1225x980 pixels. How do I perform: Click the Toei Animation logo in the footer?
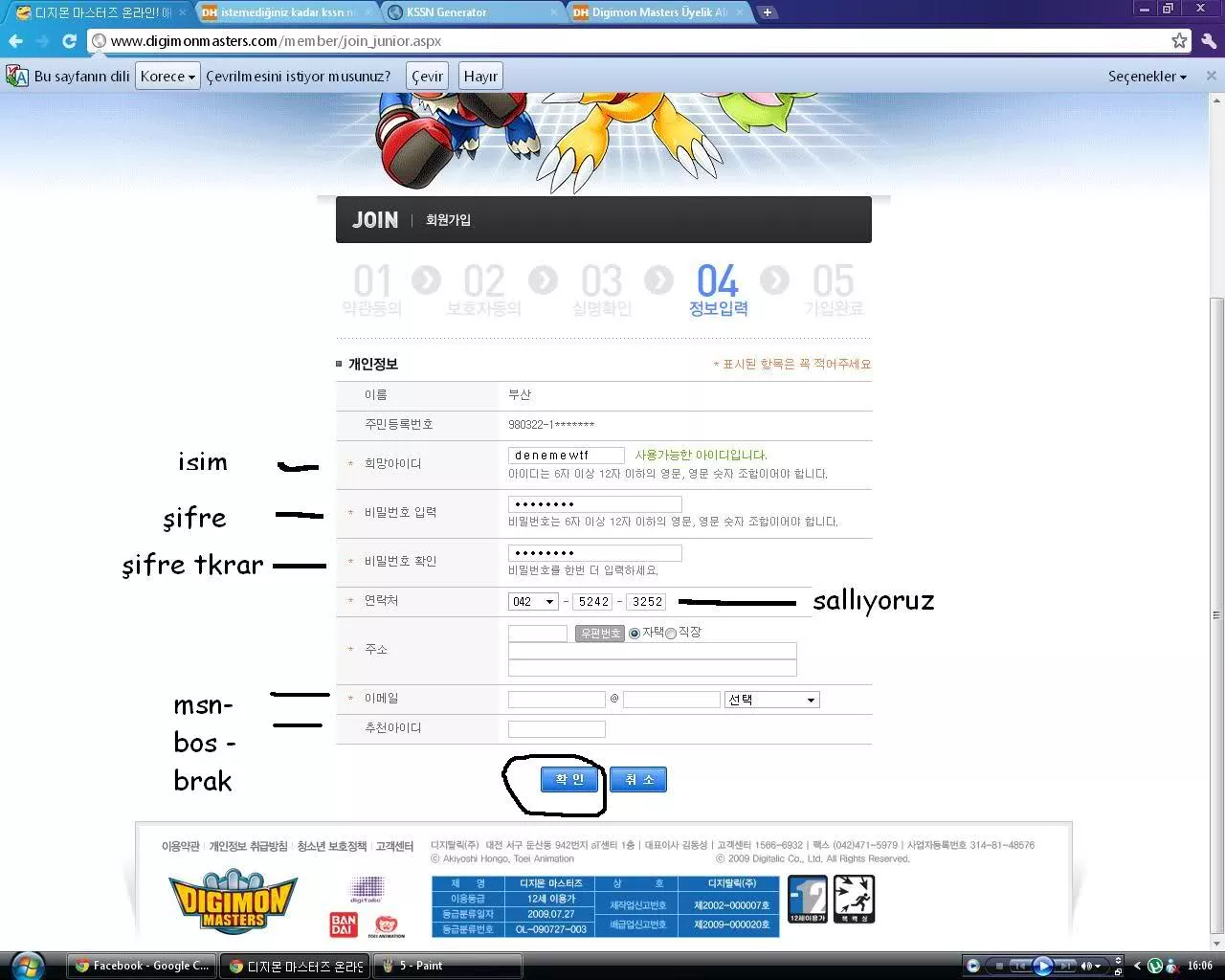pos(386,926)
